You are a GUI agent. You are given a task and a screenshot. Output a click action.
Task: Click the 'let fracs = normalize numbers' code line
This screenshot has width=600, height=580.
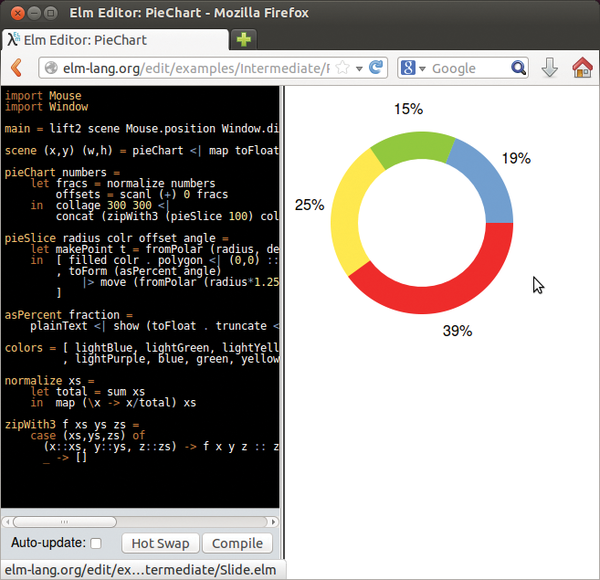pos(123,183)
